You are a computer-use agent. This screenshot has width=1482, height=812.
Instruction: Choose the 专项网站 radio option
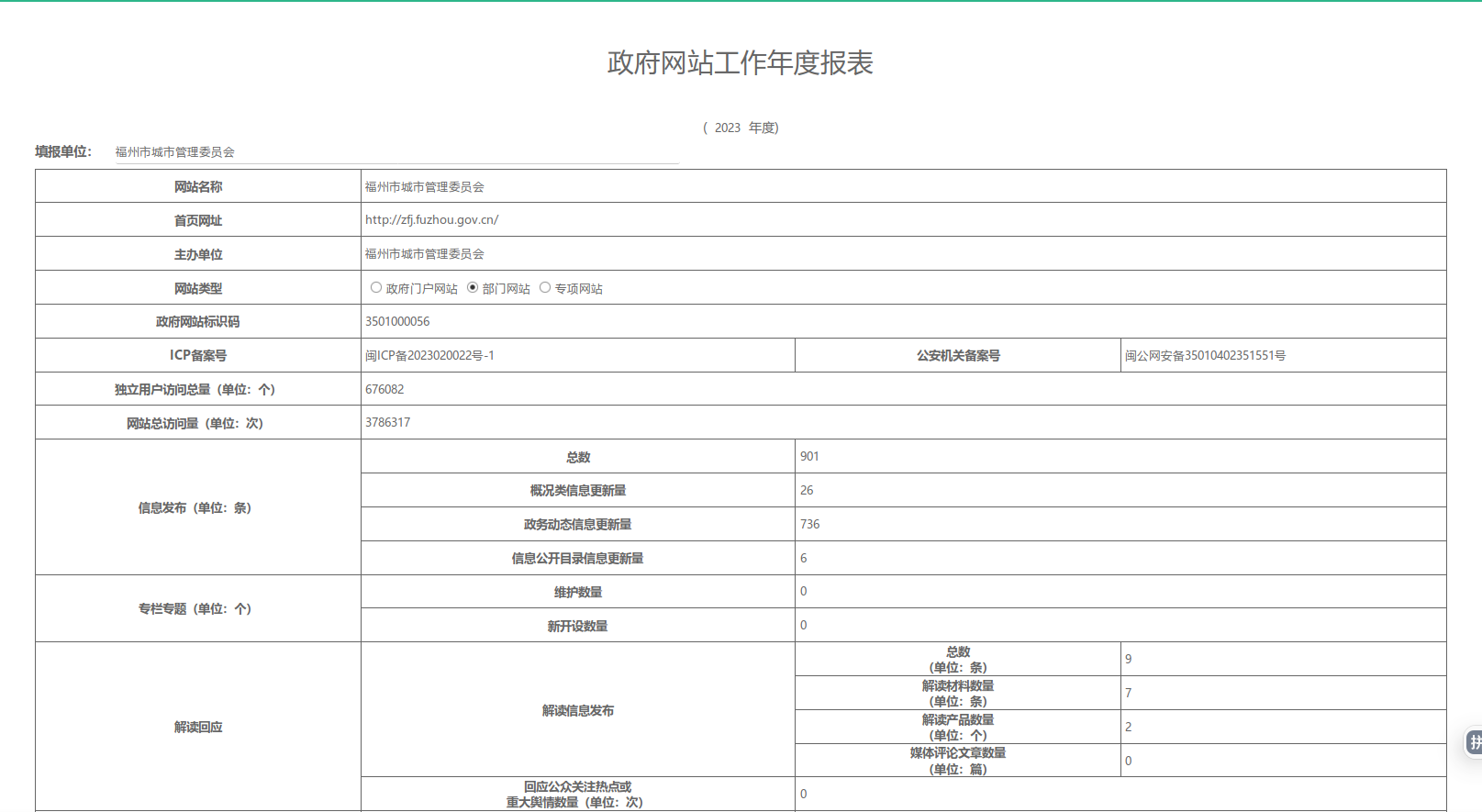pyautogui.click(x=545, y=287)
